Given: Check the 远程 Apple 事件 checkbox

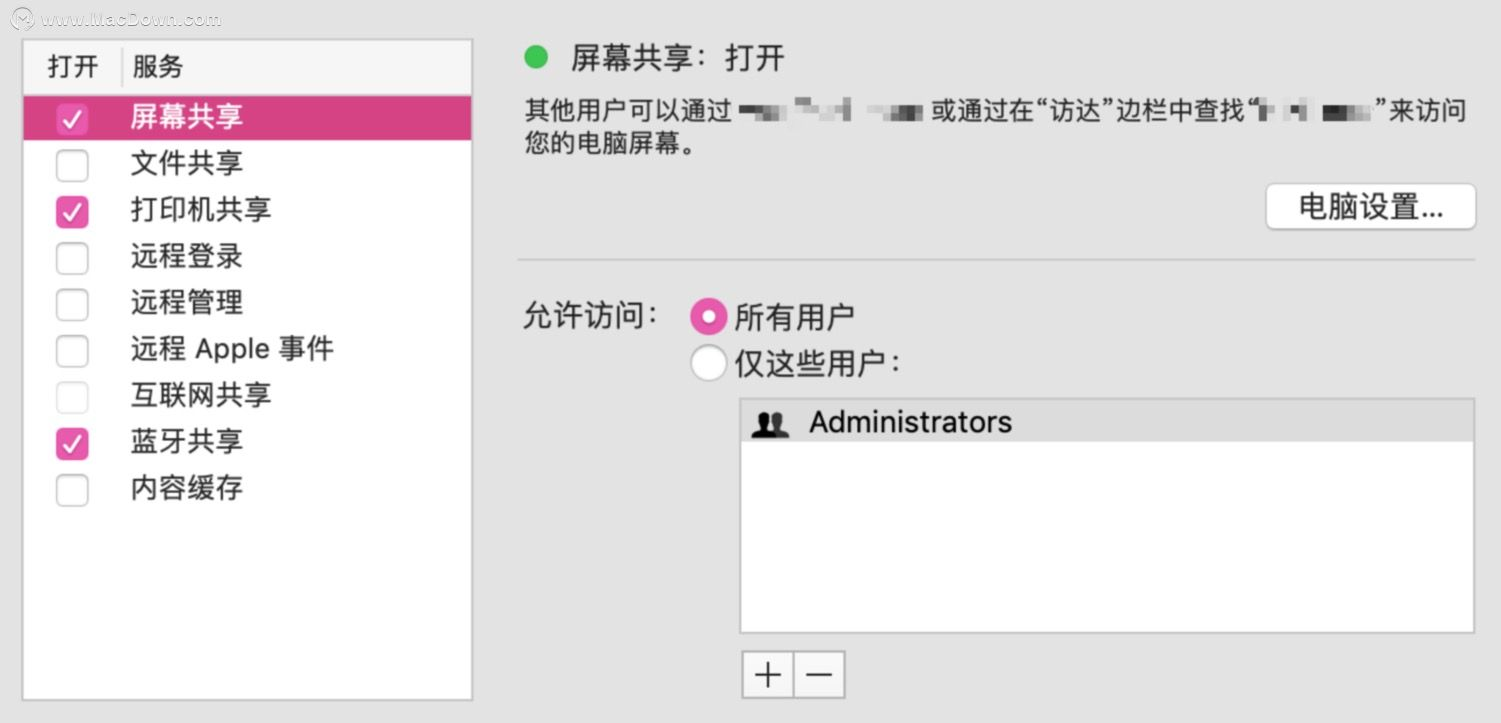Looking at the screenshot, I should 72,351.
